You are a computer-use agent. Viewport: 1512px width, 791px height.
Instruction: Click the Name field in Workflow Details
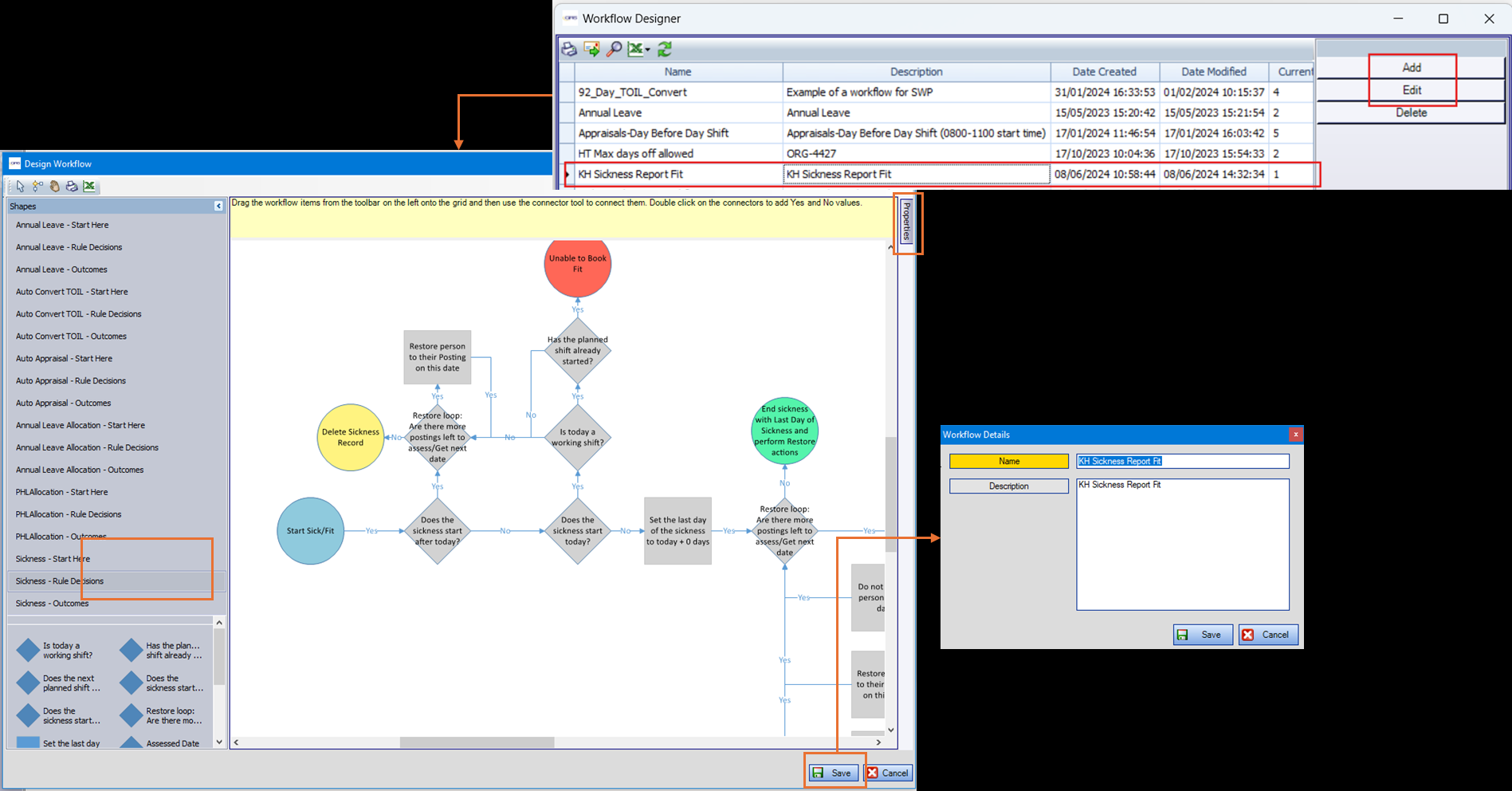pos(1182,462)
